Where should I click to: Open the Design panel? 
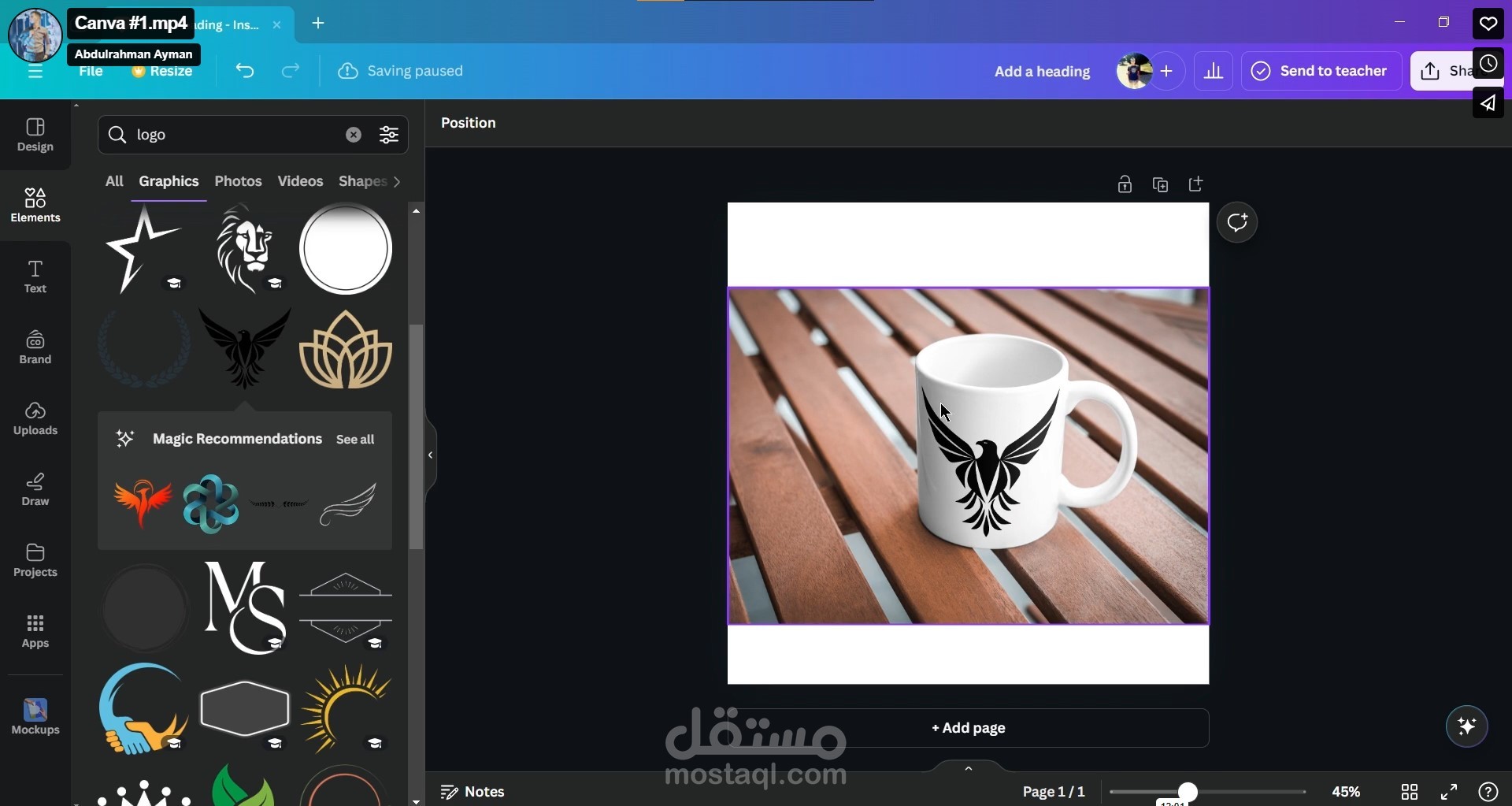35,135
